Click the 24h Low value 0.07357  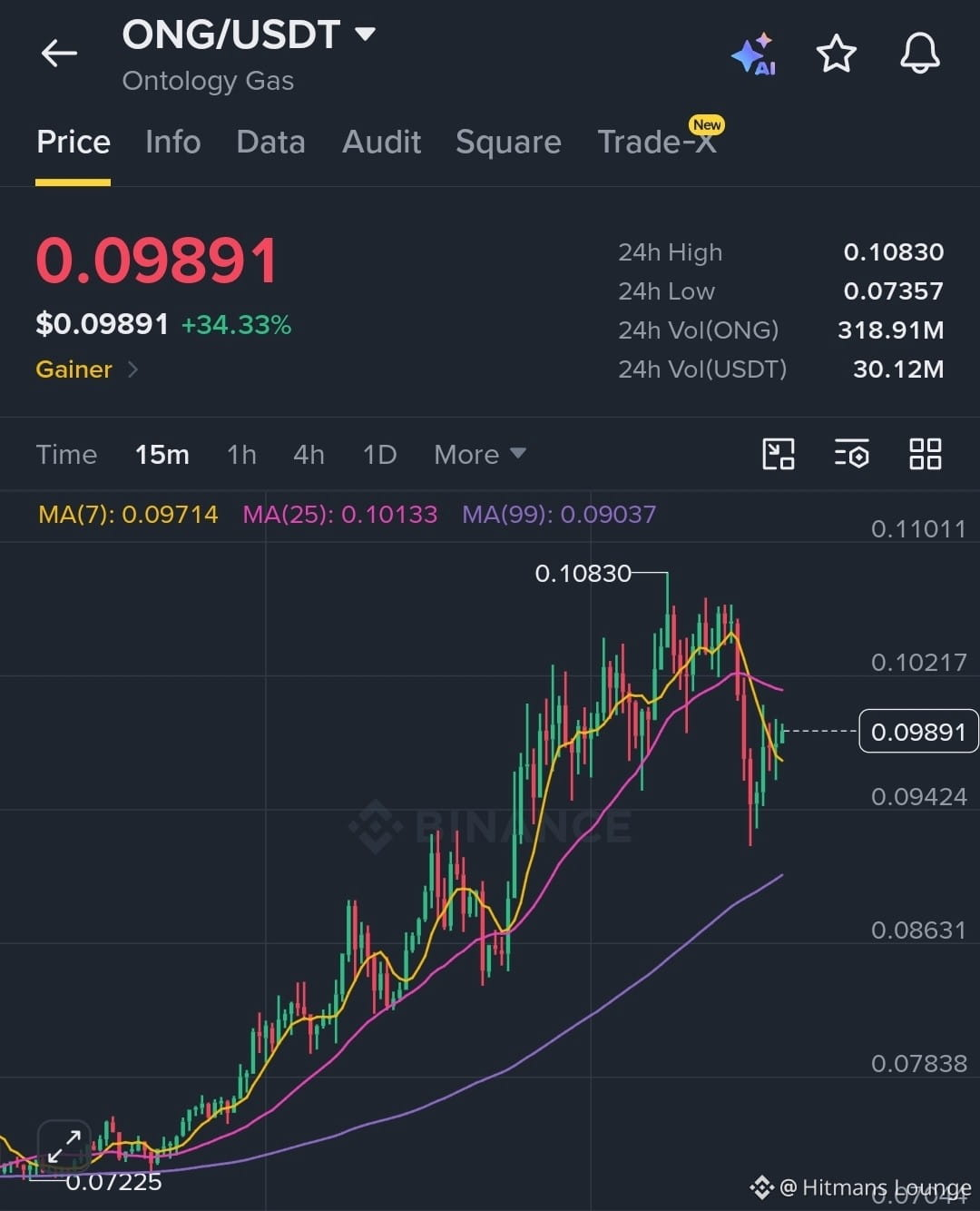(894, 291)
